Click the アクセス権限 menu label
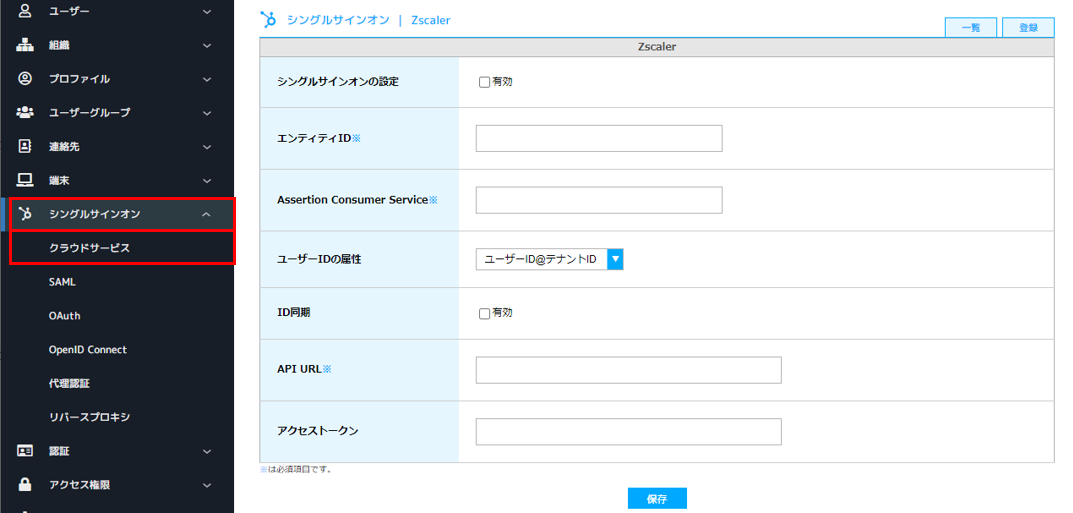This screenshot has height=513, width=1073. click(x=79, y=485)
